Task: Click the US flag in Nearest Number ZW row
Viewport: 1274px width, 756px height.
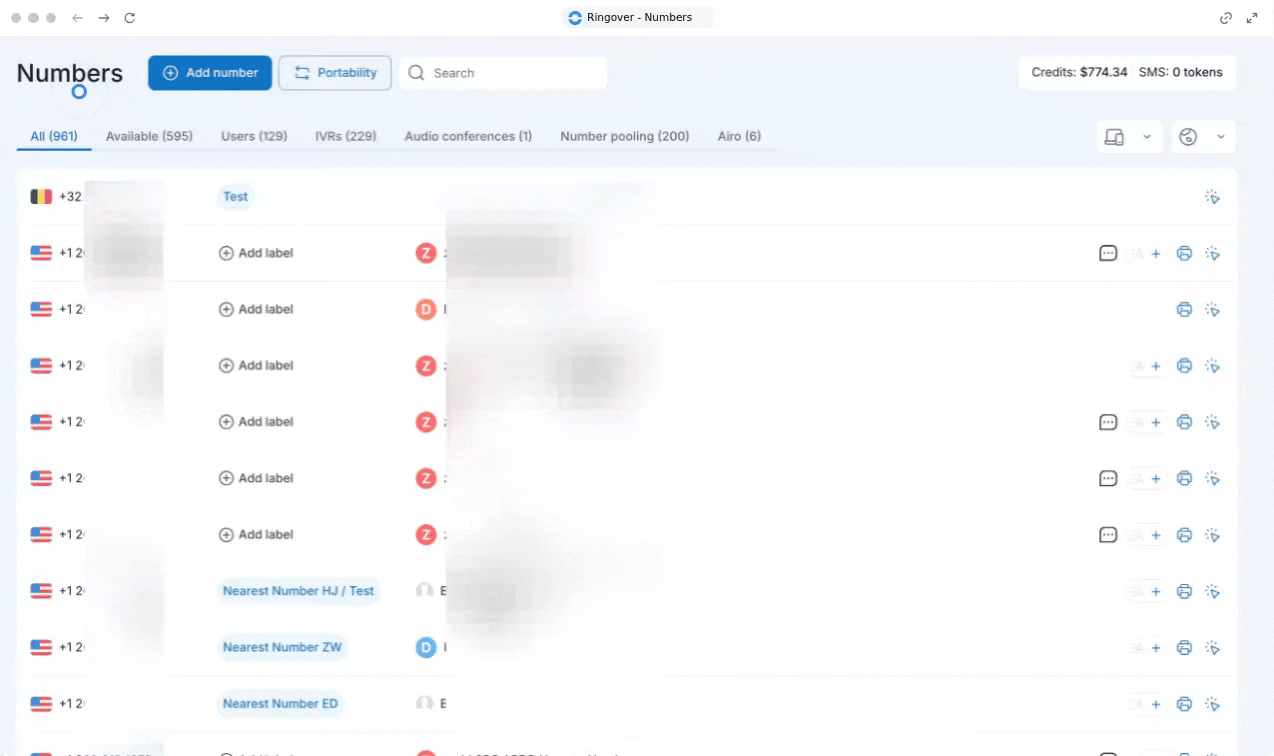Action: pyautogui.click(x=41, y=648)
